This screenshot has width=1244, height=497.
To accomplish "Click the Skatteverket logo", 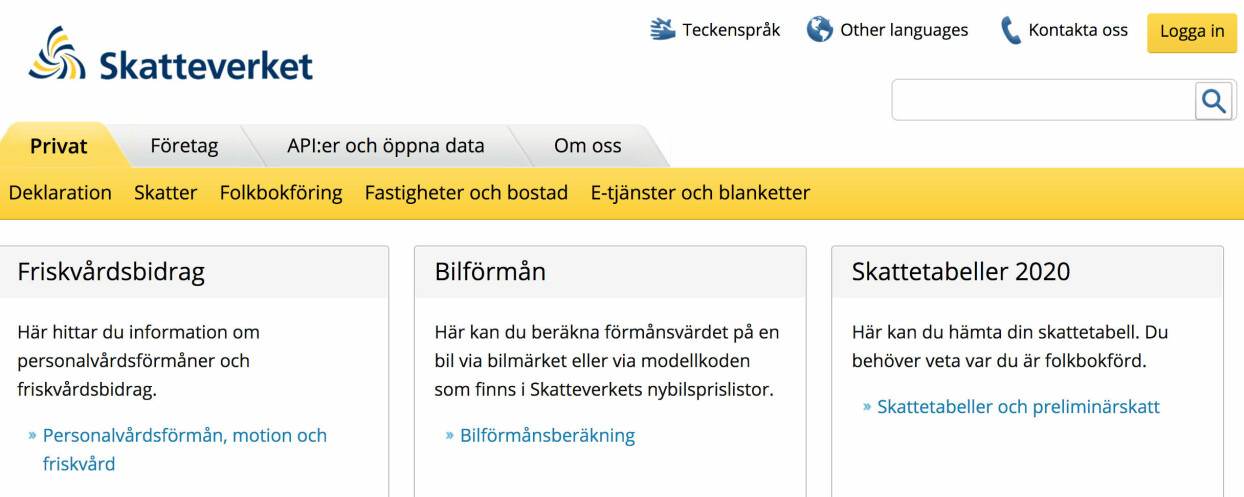I will click(x=170, y=55).
